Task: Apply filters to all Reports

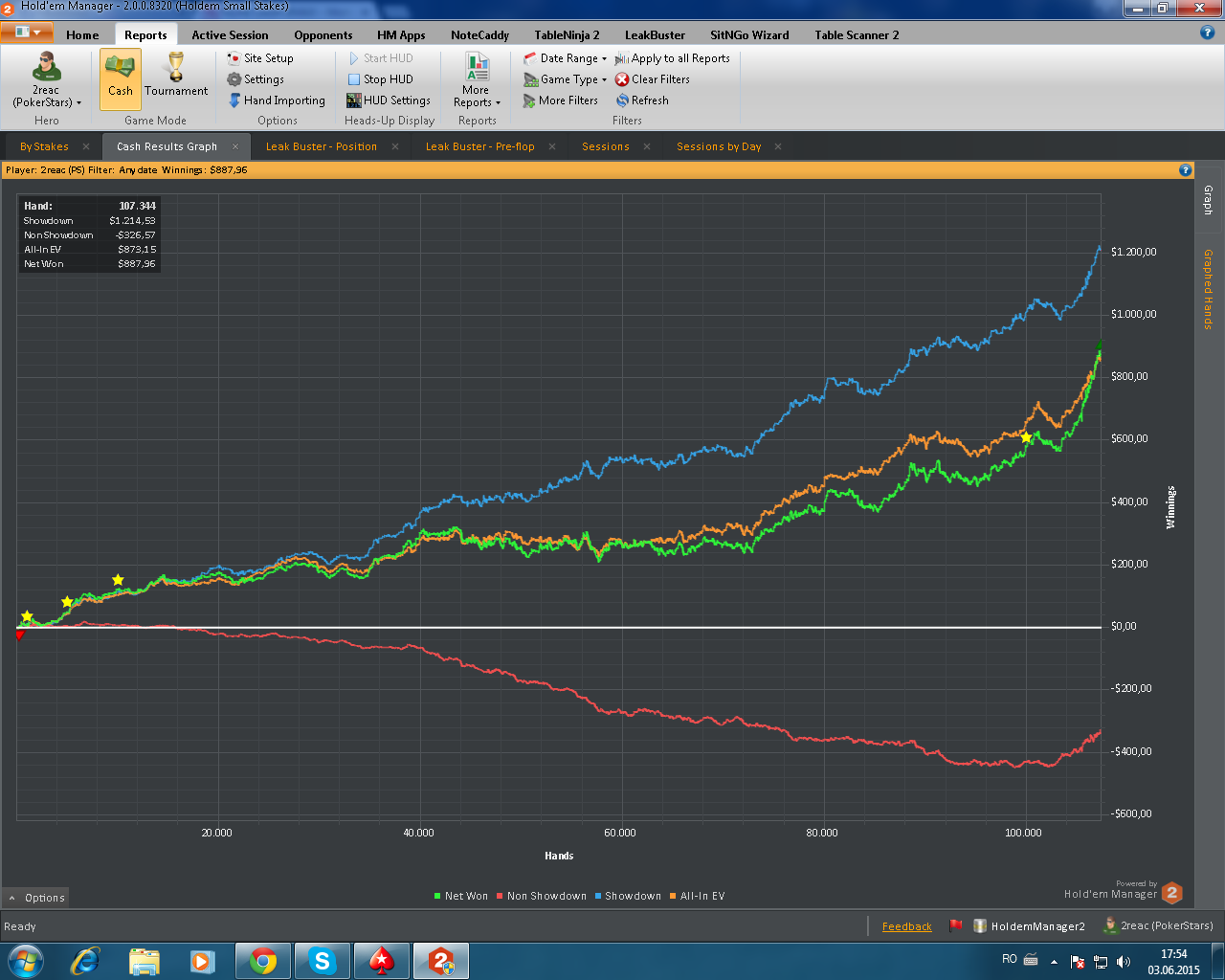Action: (673, 58)
